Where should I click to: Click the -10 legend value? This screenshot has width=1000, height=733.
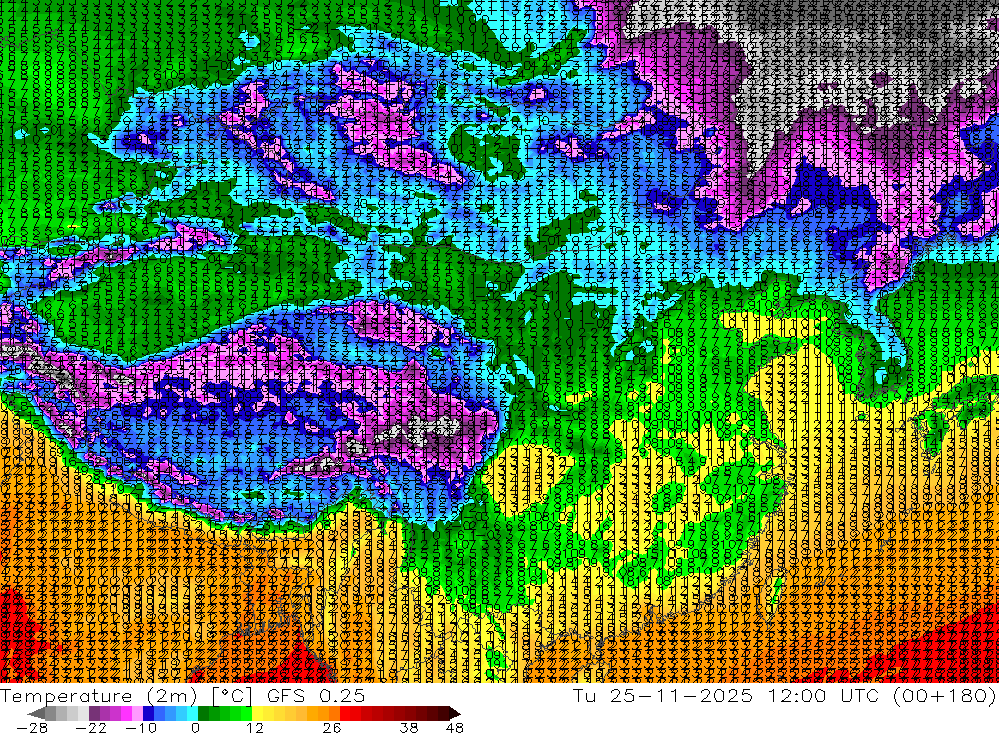(x=141, y=728)
